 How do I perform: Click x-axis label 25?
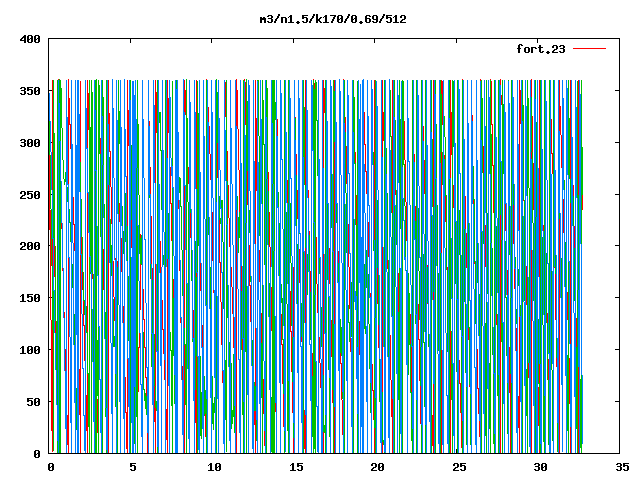[x=459, y=467]
